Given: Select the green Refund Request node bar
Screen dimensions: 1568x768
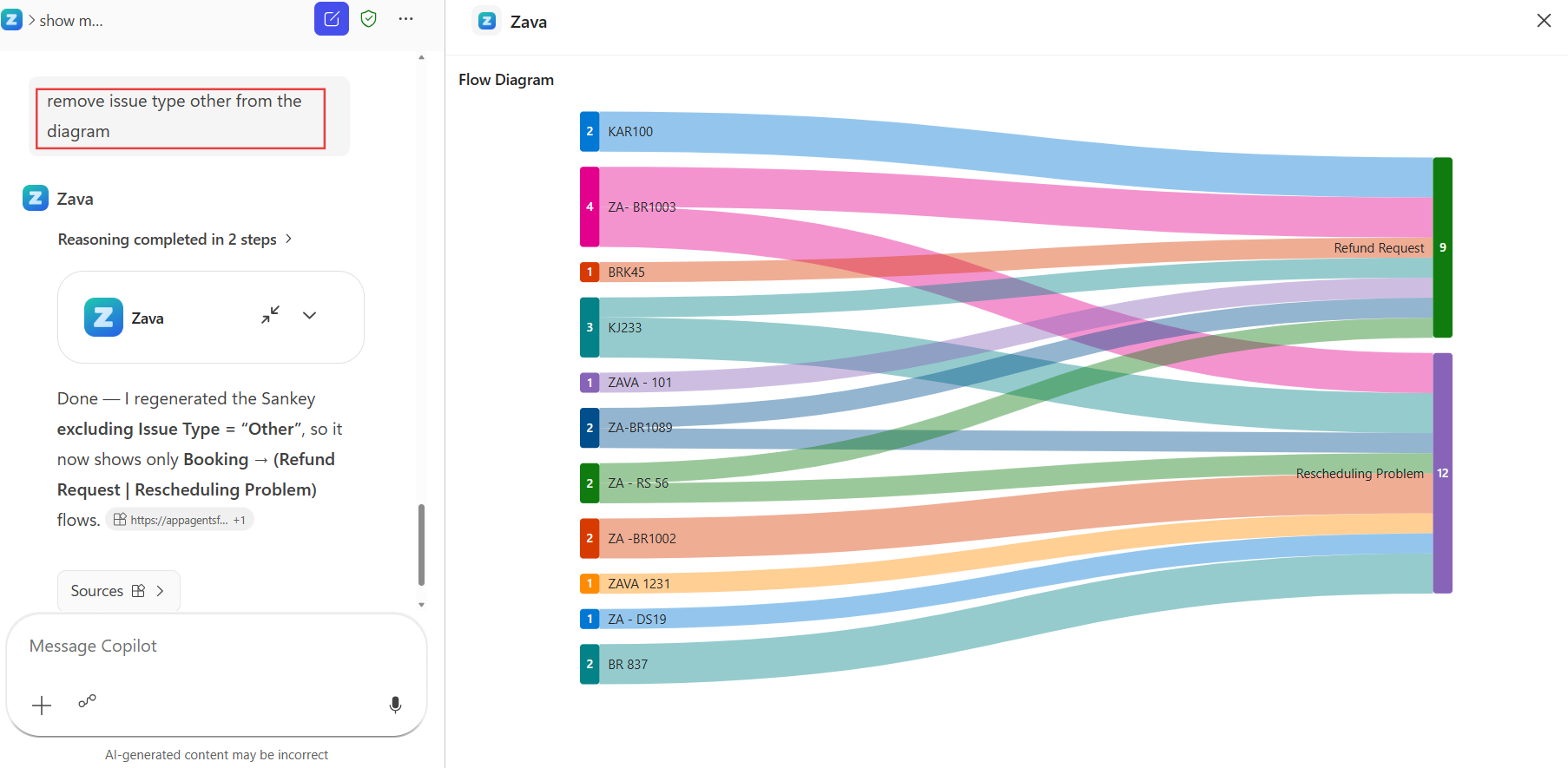Looking at the screenshot, I should [x=1443, y=247].
